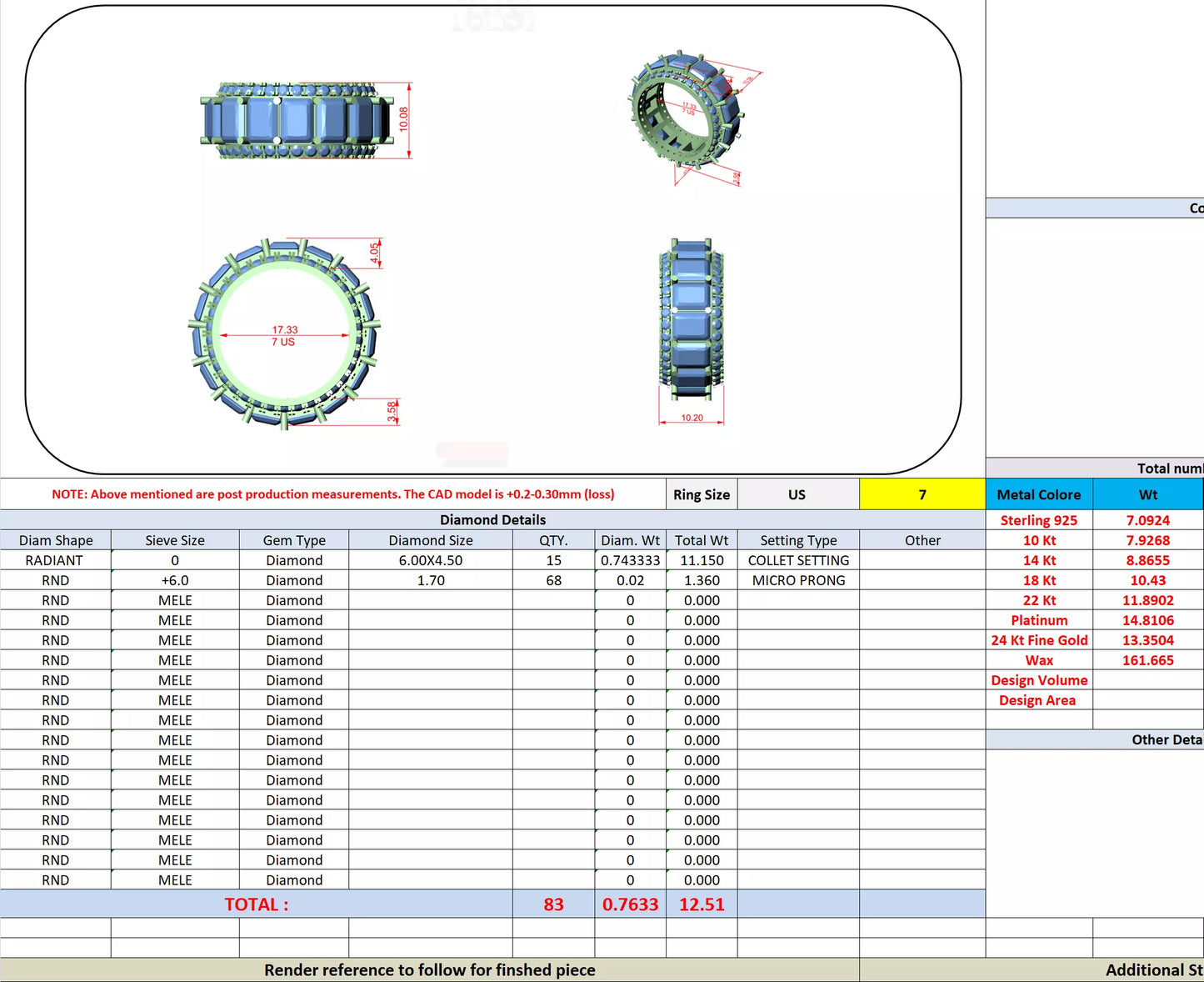This screenshot has height=982, width=1204.
Task: Click the ring top view with 17.33 diameter
Action: 283,335
